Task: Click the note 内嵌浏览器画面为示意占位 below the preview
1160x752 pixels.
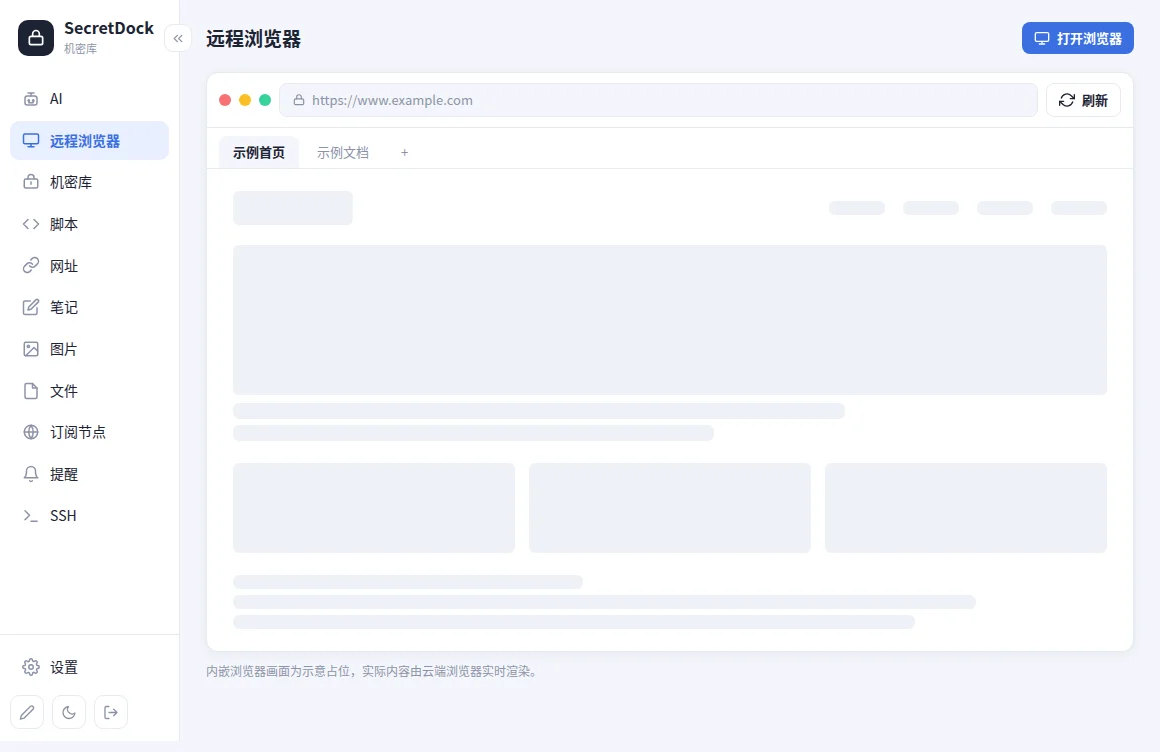Action: (373, 671)
